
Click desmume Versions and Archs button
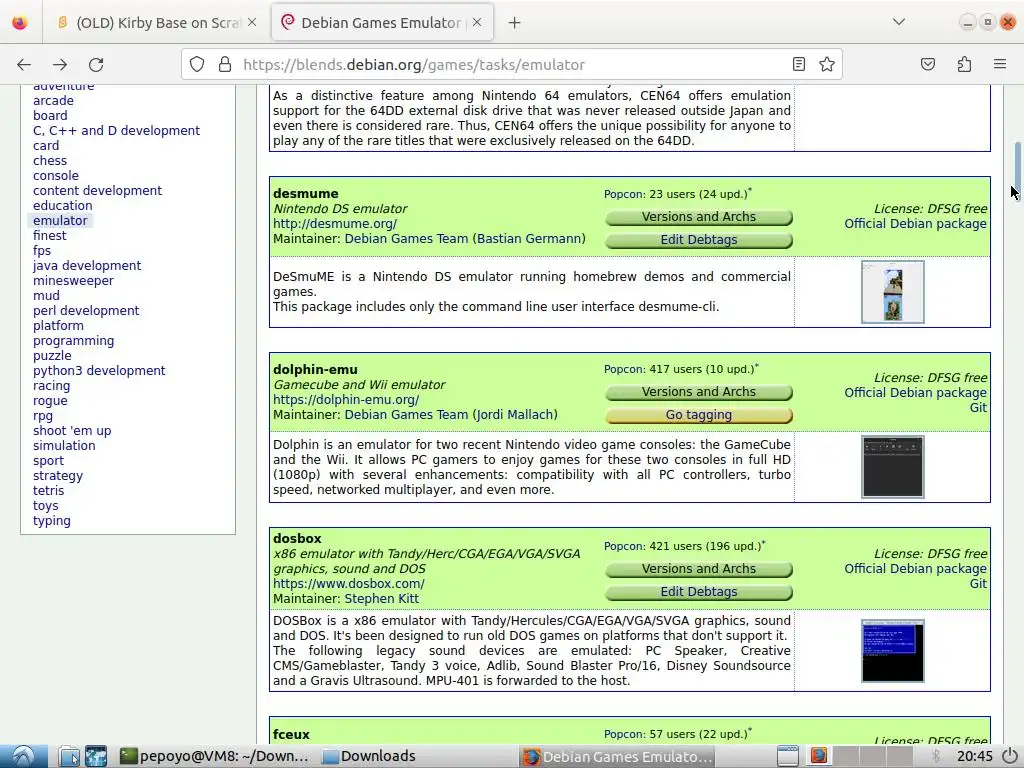click(699, 217)
